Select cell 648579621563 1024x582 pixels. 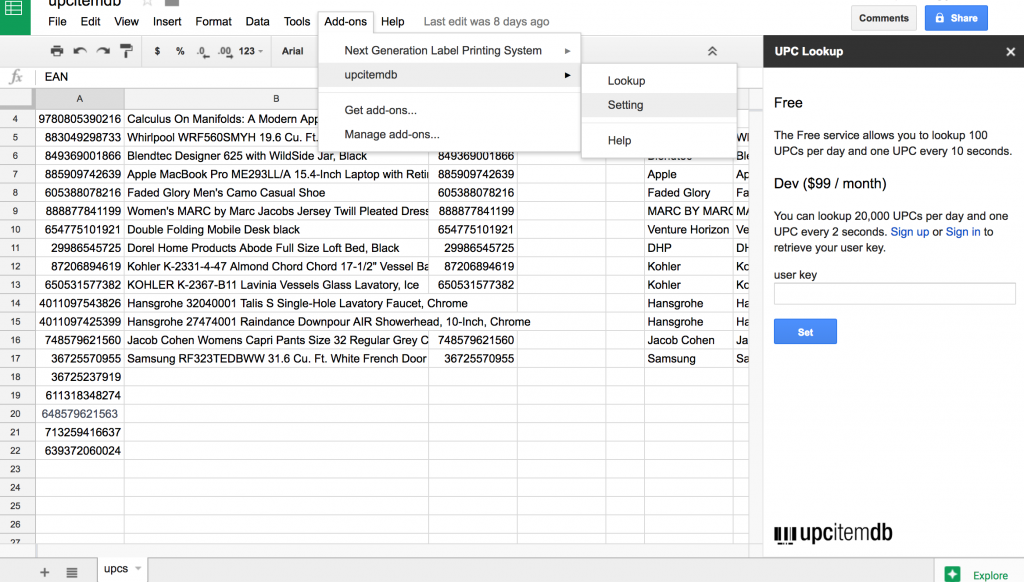(x=80, y=414)
